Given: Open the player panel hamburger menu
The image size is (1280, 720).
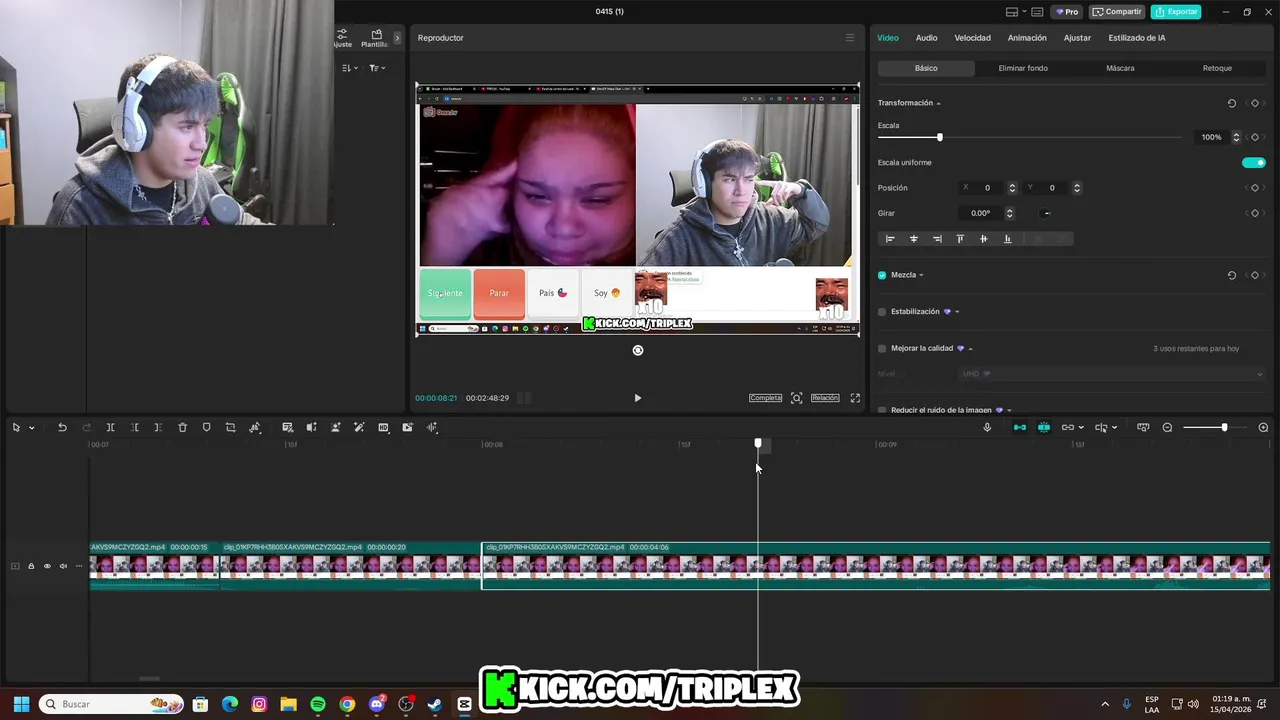Looking at the screenshot, I should tap(850, 38).
